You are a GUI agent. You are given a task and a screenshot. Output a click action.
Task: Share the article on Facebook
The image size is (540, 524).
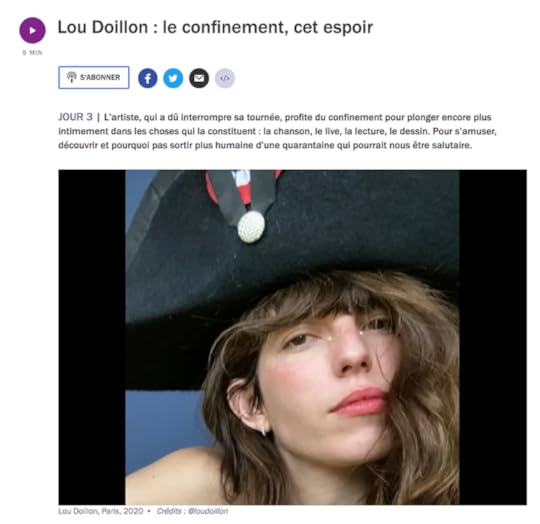tap(148, 78)
